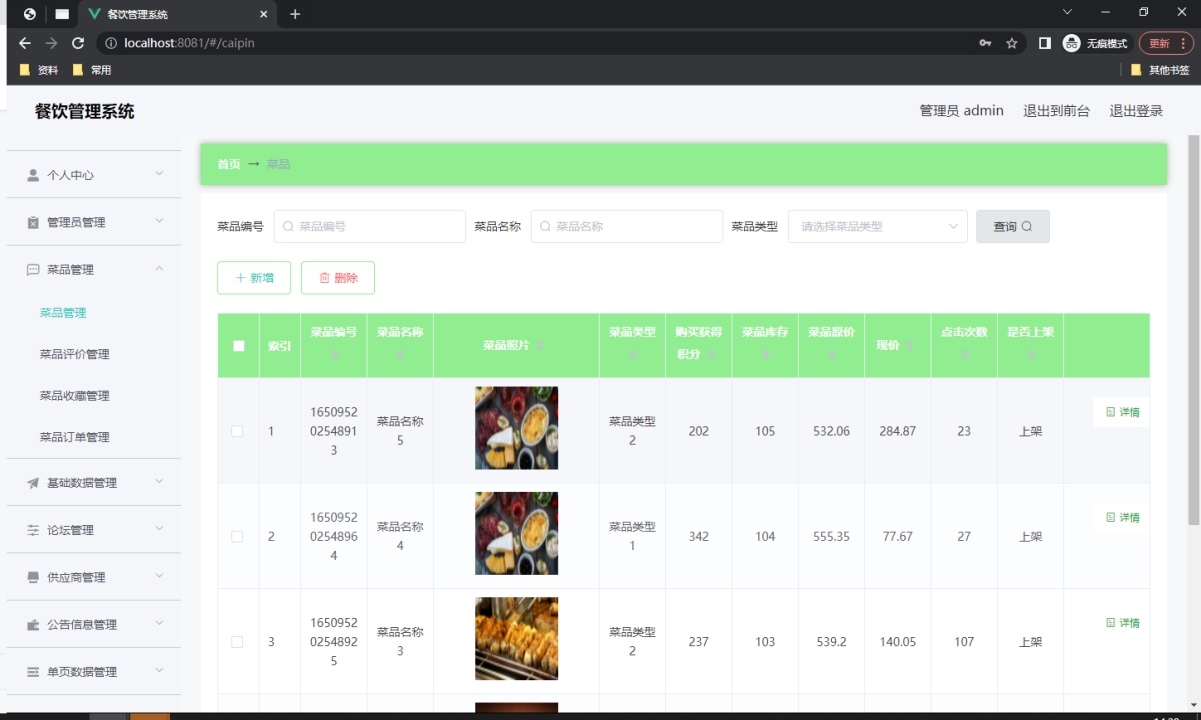Image resolution: width=1201 pixels, height=720 pixels.
Task: Click the 退出到前台 link
Action: click(x=1056, y=111)
